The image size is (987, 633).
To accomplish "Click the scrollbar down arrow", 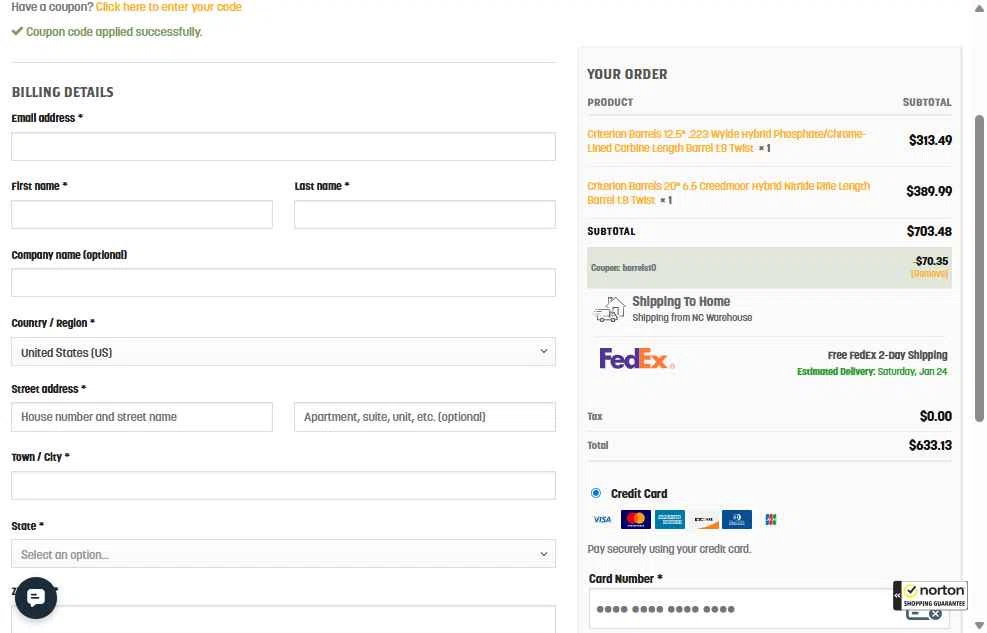I will 979,625.
